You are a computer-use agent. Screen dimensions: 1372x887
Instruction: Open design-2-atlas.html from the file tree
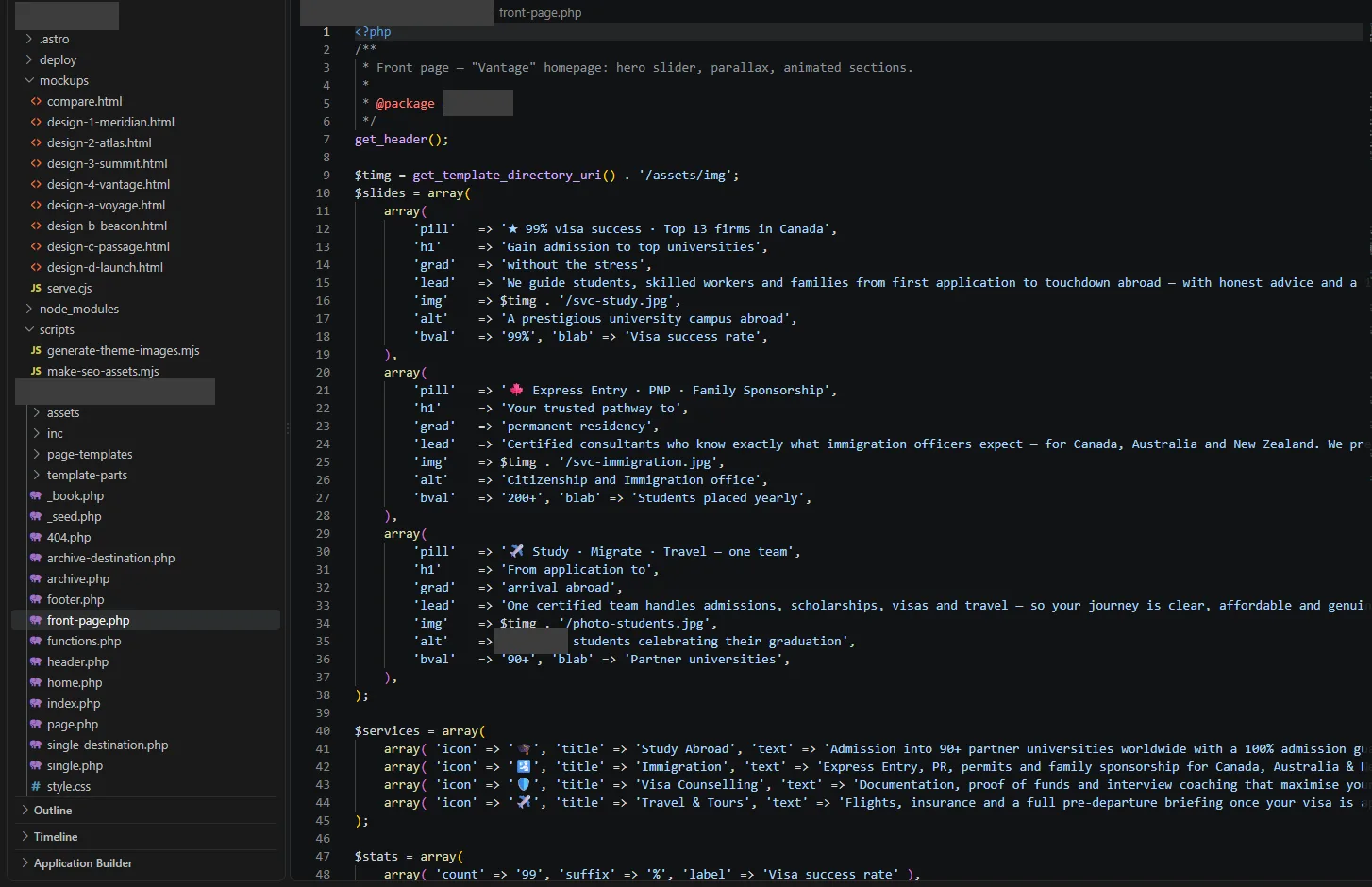(x=99, y=142)
